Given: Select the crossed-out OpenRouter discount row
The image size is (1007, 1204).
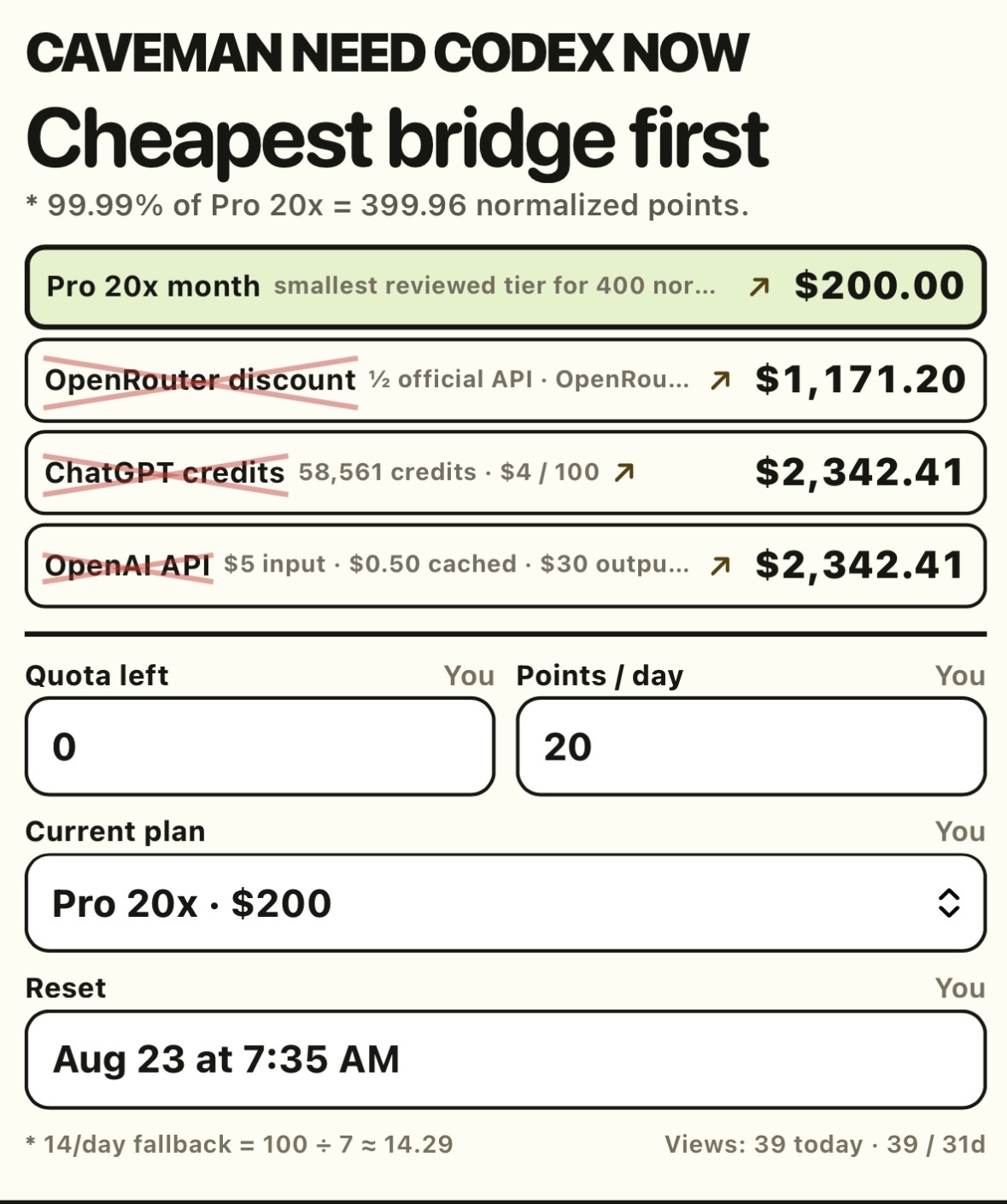Looking at the screenshot, I should click(x=506, y=380).
